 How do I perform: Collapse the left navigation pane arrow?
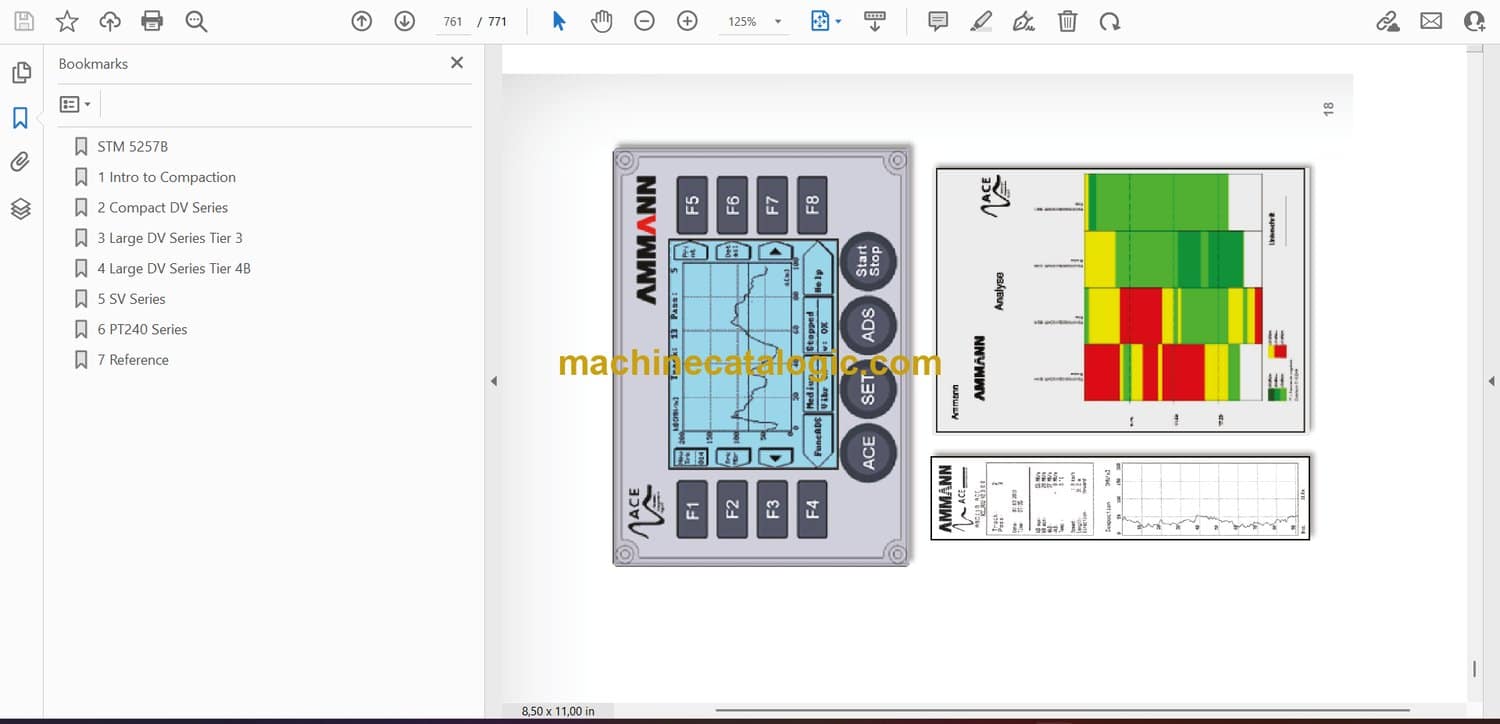(493, 381)
